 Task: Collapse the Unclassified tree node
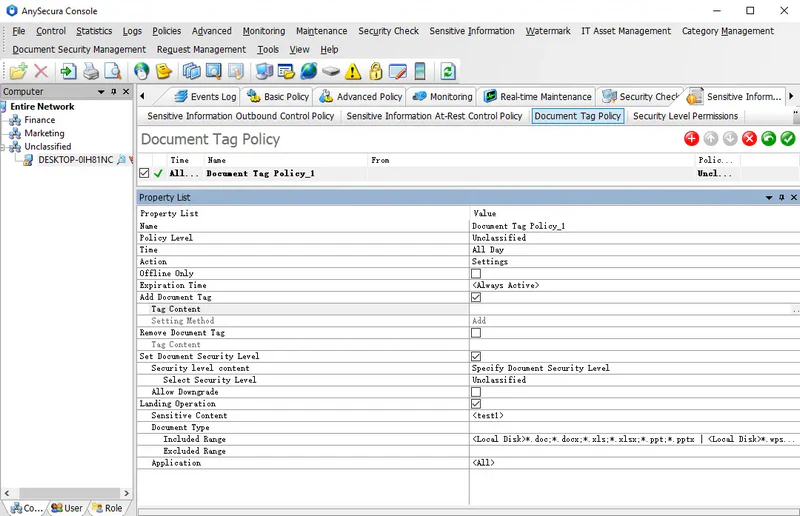coord(3,147)
